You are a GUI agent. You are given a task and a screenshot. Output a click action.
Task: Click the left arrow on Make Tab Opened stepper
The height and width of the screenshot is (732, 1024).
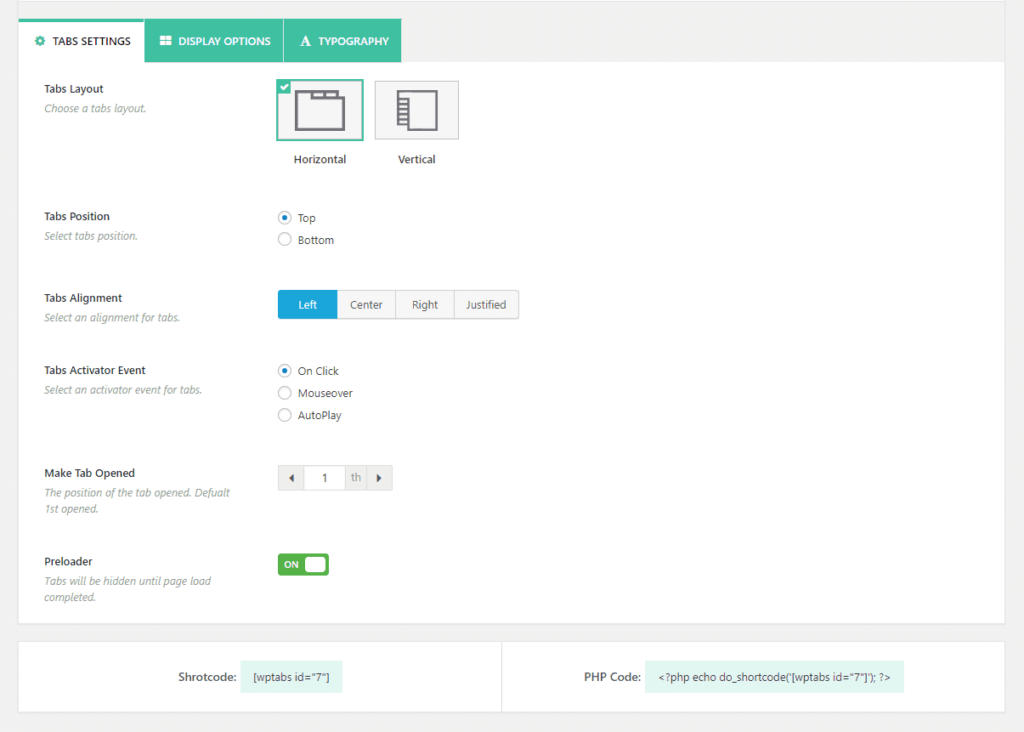(290, 477)
